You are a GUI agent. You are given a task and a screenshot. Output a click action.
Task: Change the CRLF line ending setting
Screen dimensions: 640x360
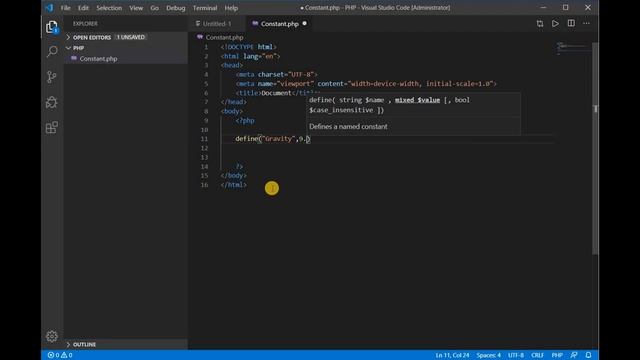(537, 355)
